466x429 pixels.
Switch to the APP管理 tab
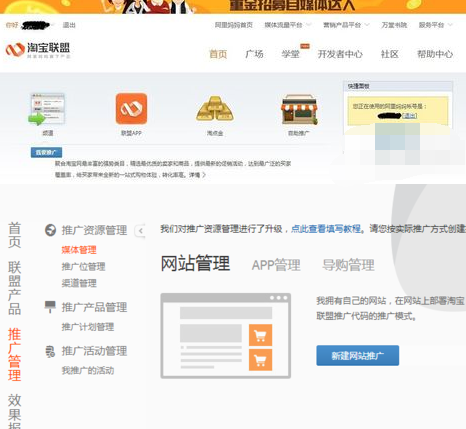(276, 265)
